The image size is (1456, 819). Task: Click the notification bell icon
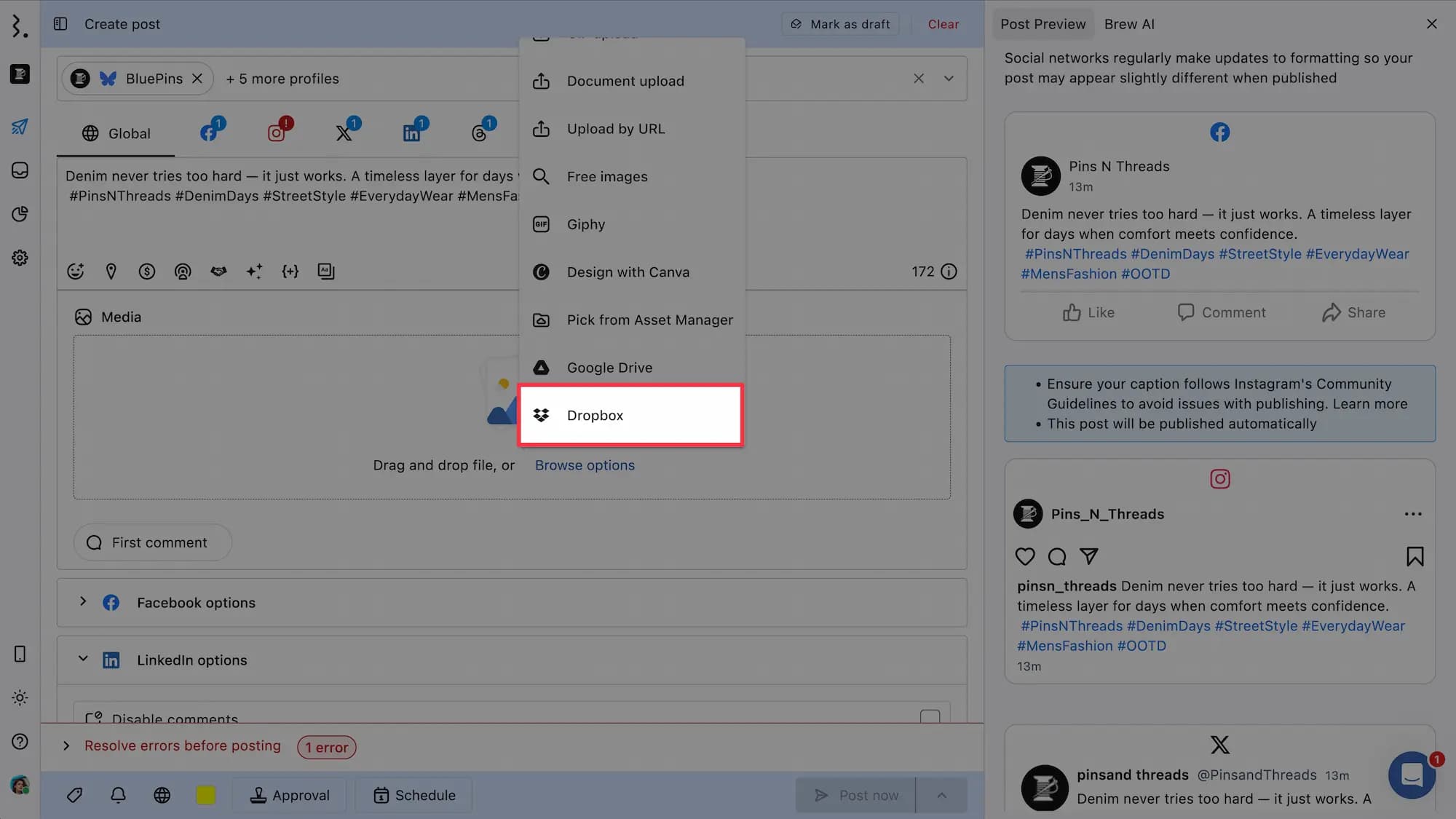coord(118,795)
